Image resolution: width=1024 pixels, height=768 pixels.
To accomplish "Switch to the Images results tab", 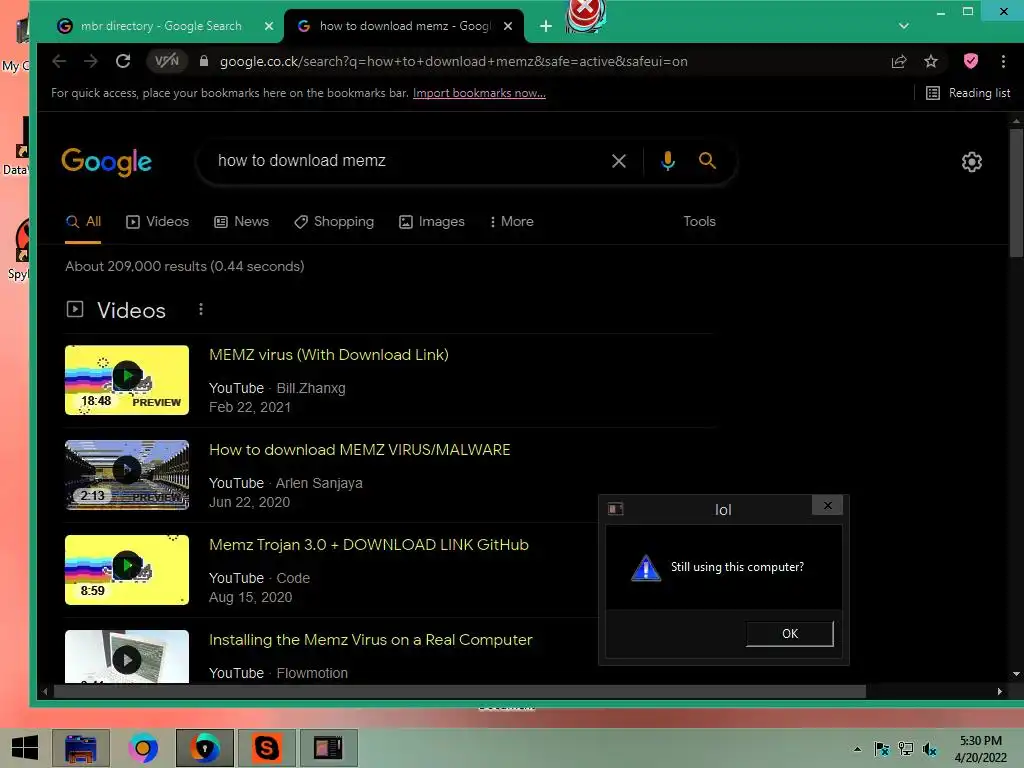I will [x=432, y=221].
